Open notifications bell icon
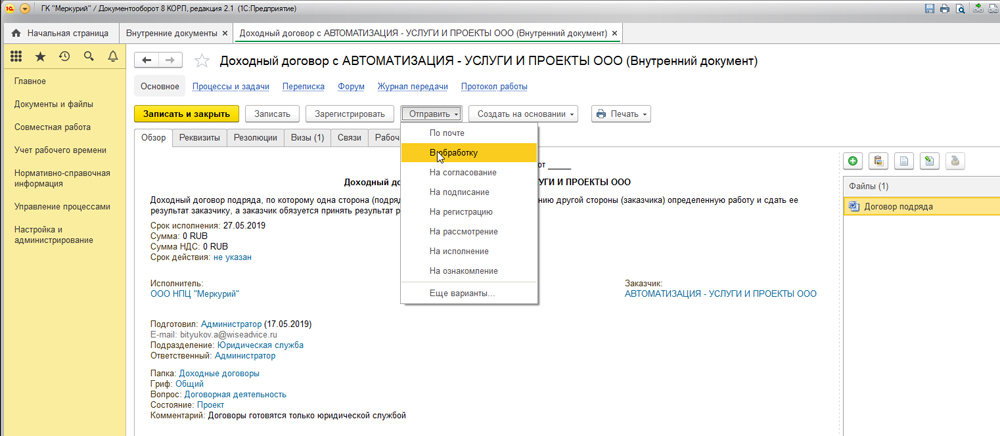This screenshot has width=1000, height=436. (x=112, y=56)
